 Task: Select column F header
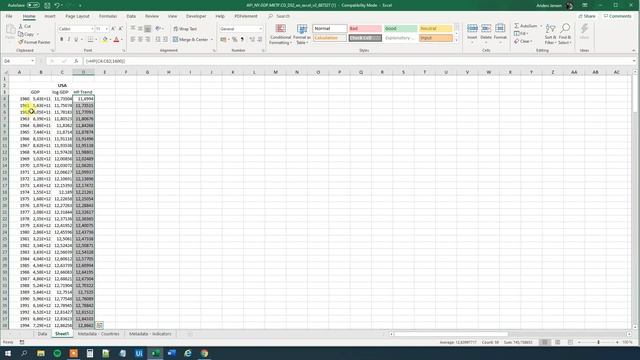pyautogui.click(x=126, y=72)
